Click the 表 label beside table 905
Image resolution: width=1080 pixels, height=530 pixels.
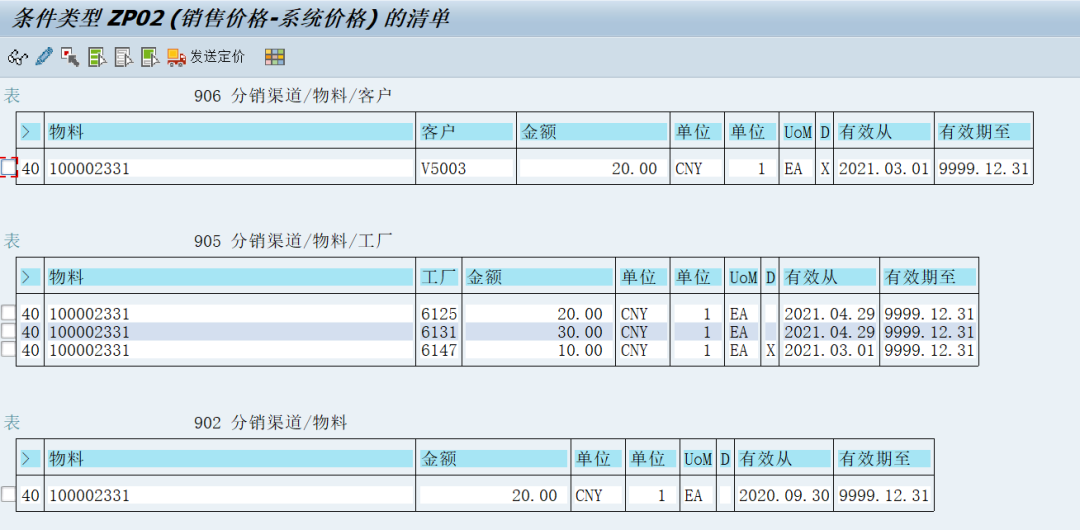(12, 241)
